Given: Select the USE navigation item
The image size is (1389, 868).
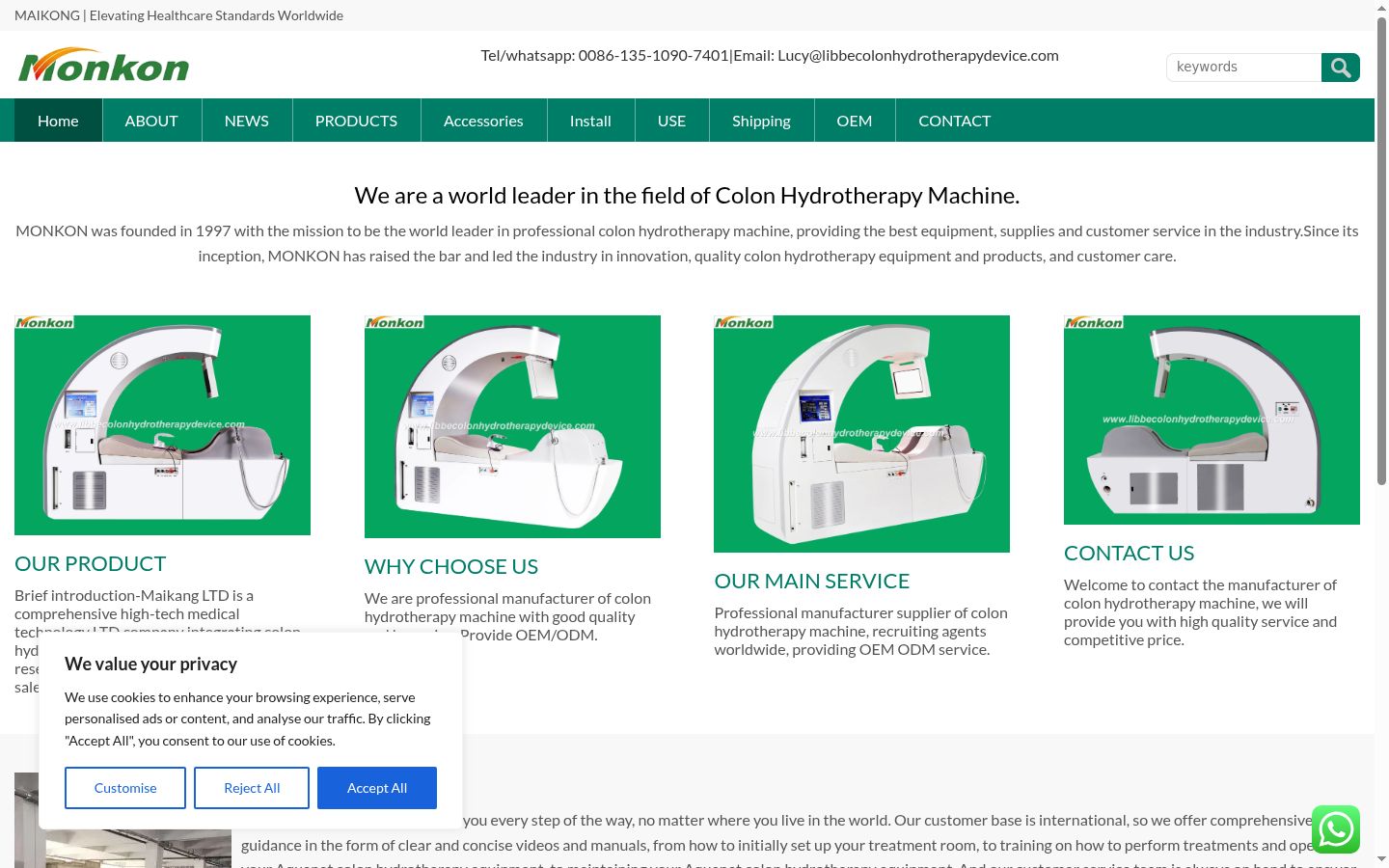Looking at the screenshot, I should click(671, 121).
